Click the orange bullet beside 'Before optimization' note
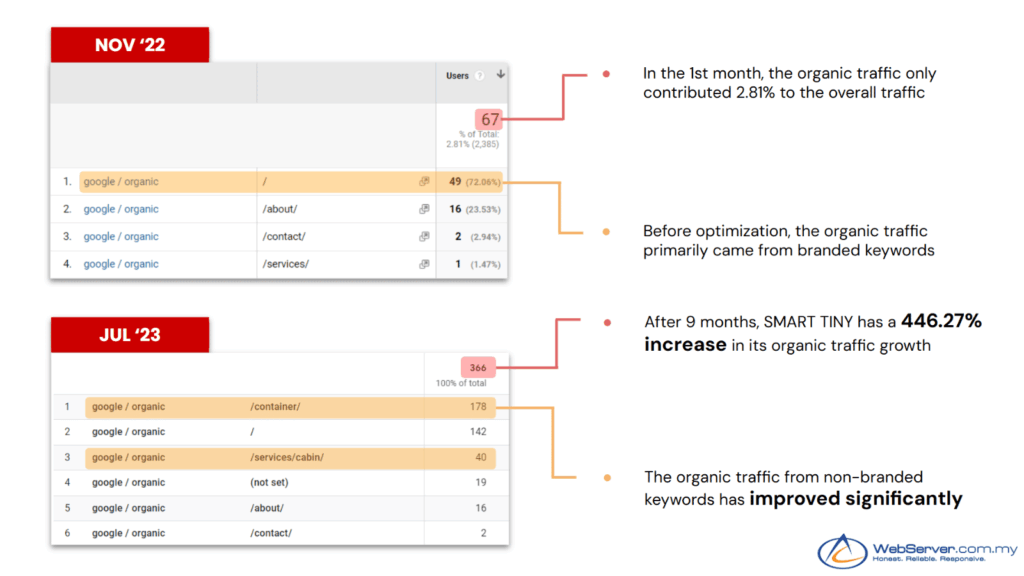Screen dimensions: 1024x576 (606, 232)
